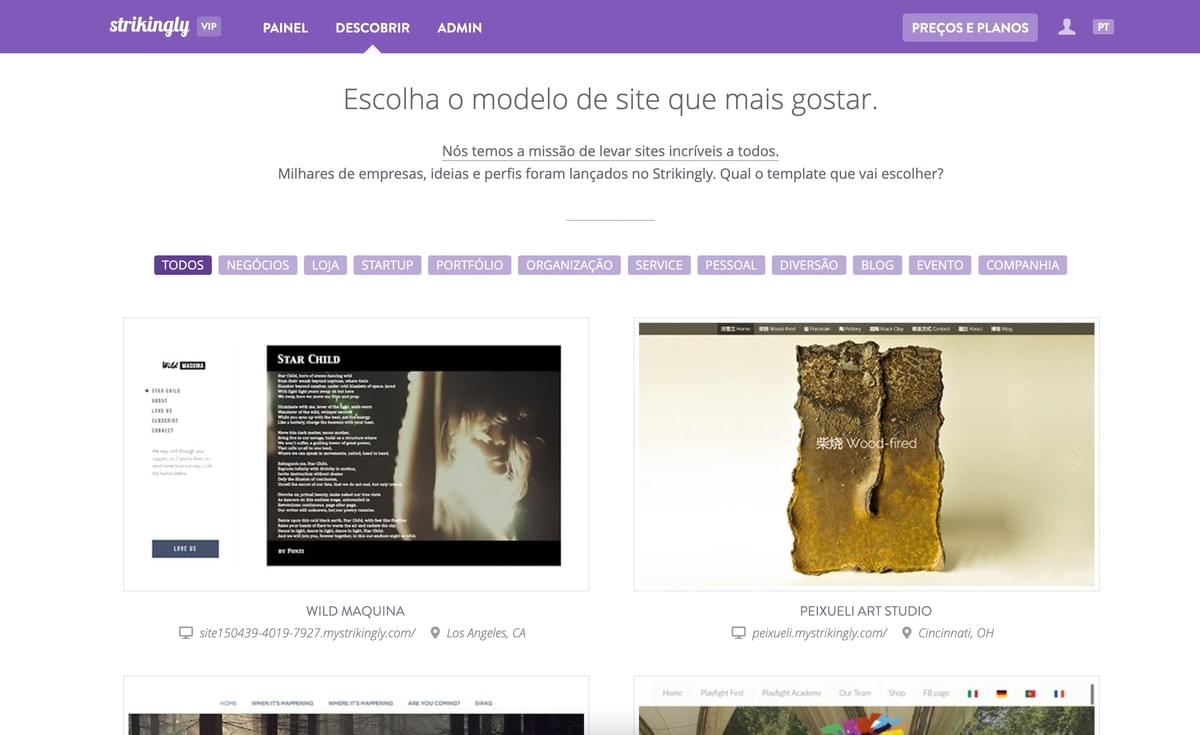This screenshot has width=1200, height=735.
Task: Open the PT language selector
Action: coord(1103,26)
